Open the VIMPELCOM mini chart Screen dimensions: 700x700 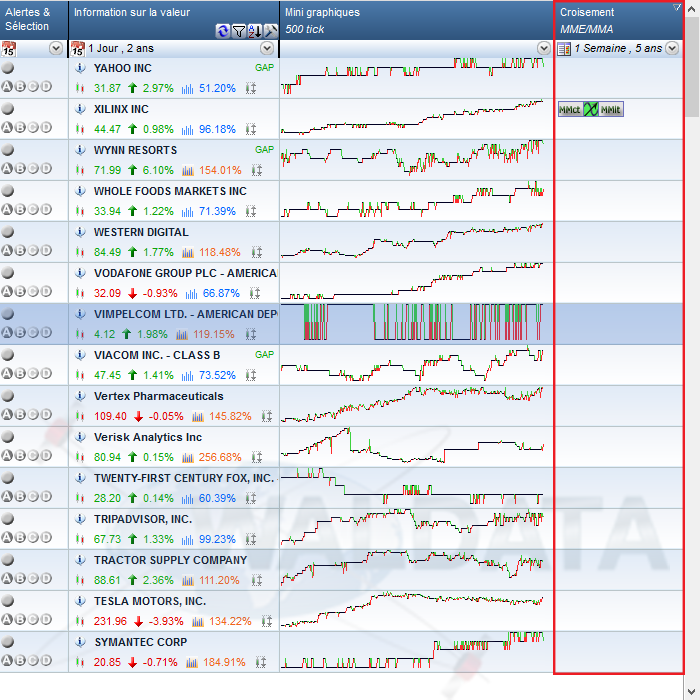pos(412,322)
